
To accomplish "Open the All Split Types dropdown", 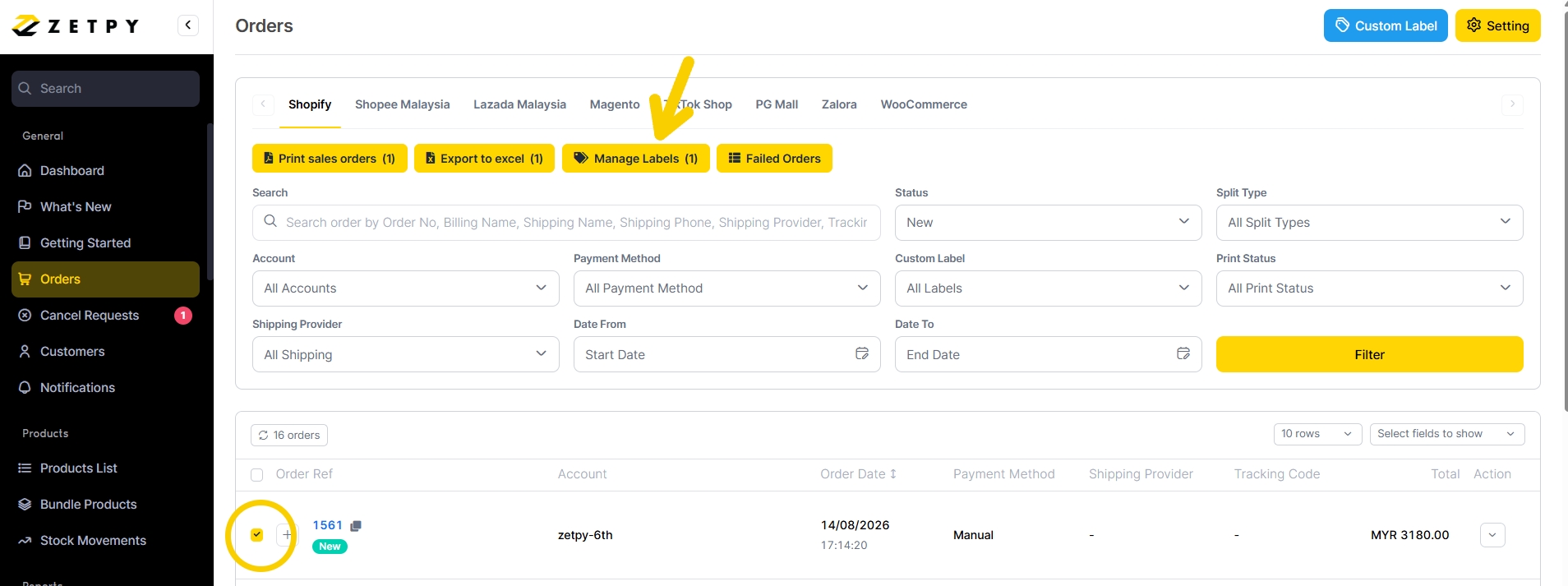I will pyautogui.click(x=1369, y=223).
